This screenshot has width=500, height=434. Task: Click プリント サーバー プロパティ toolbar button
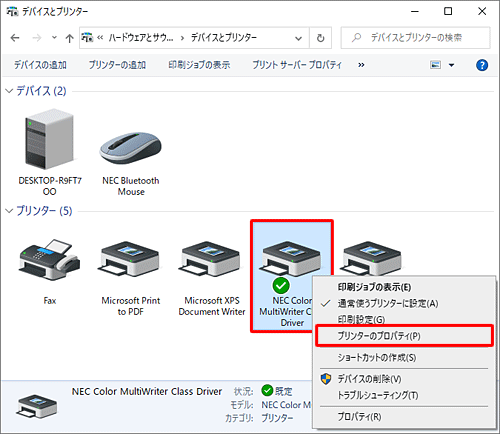297,65
